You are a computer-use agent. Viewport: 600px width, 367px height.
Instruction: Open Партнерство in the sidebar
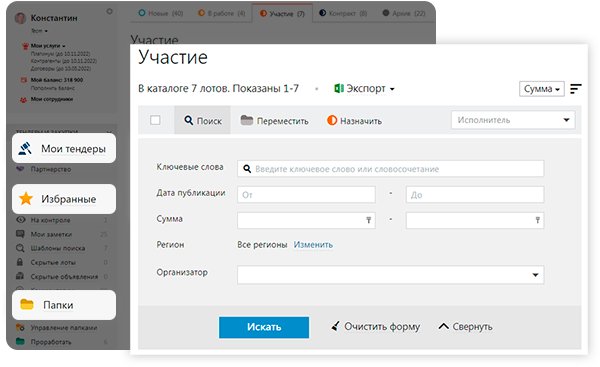51,169
